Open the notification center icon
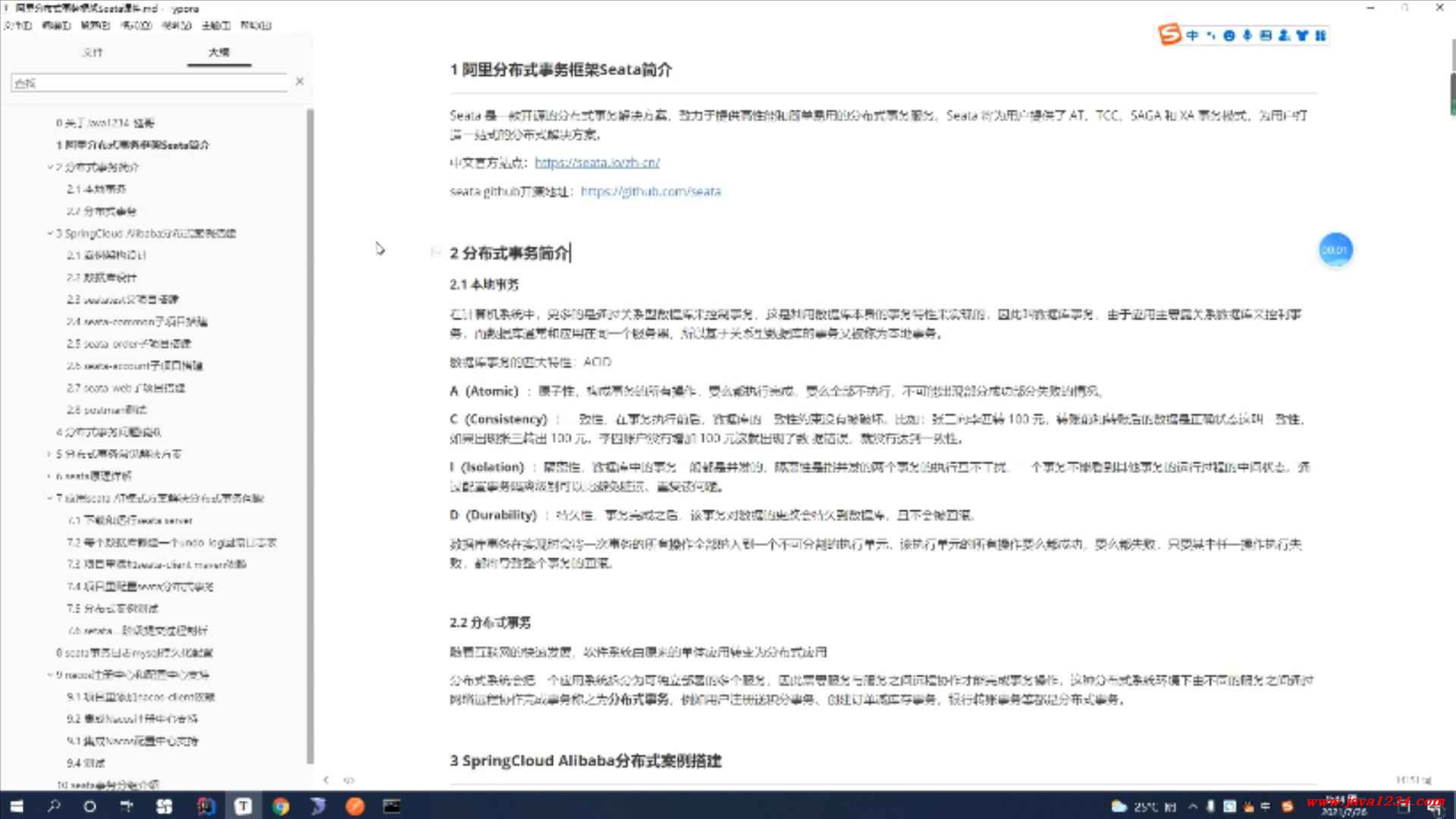The image size is (1456, 819). [x=1437, y=808]
